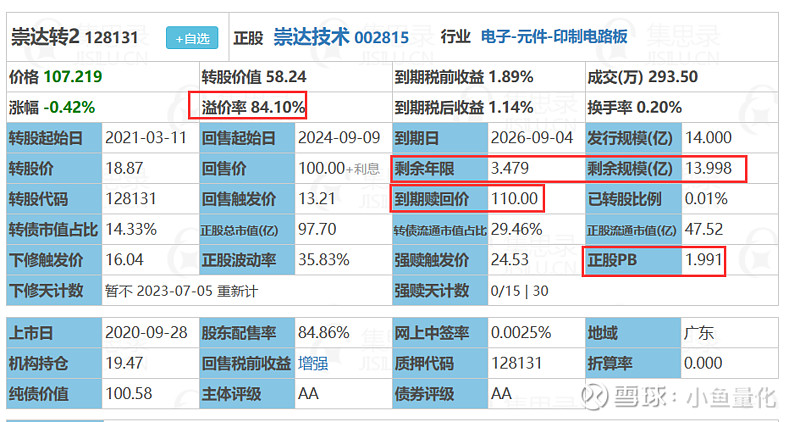Select the 回售起始日 date 2024-09-09
The image size is (800, 422).
pyautogui.click(x=339, y=138)
